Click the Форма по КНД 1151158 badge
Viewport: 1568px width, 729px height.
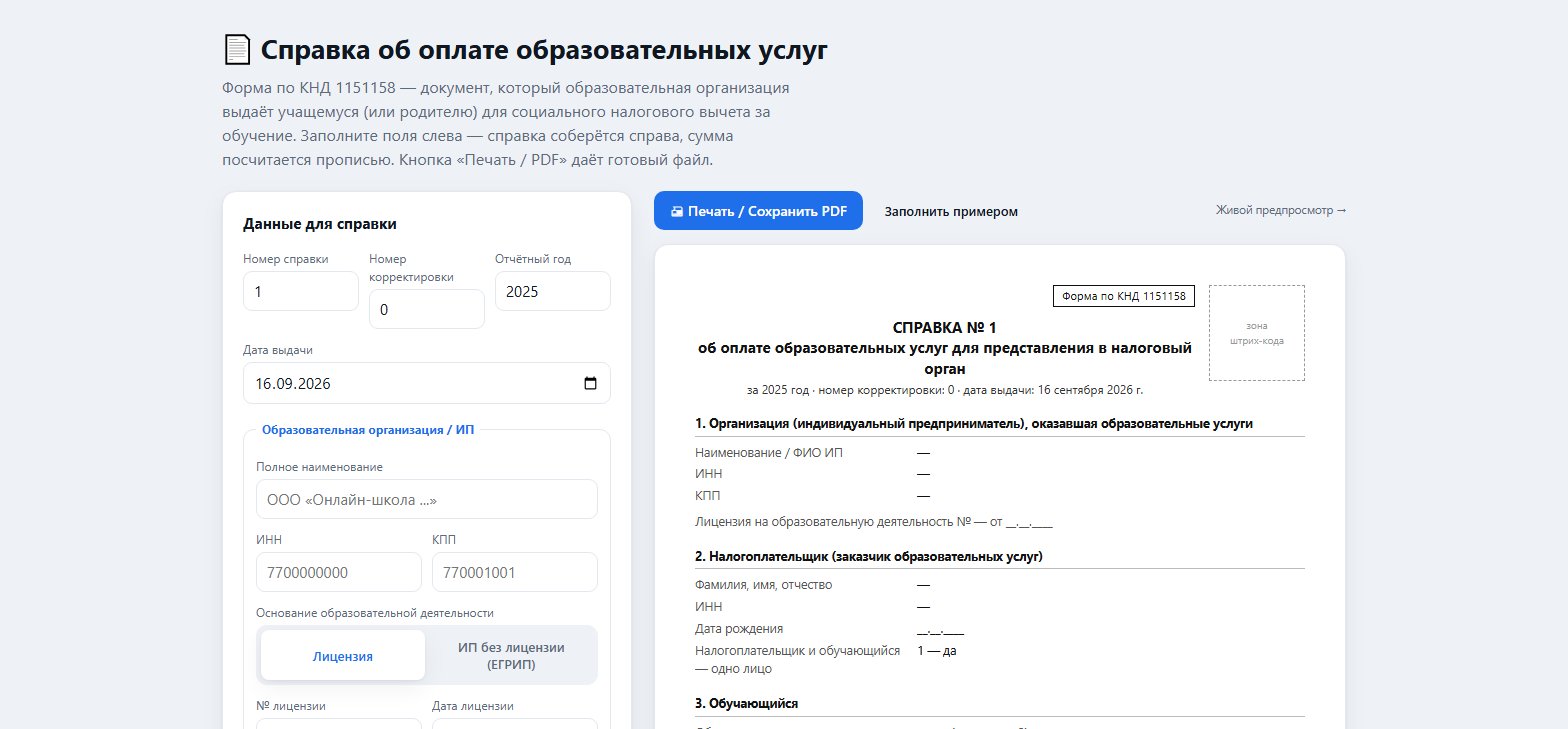[1124, 296]
